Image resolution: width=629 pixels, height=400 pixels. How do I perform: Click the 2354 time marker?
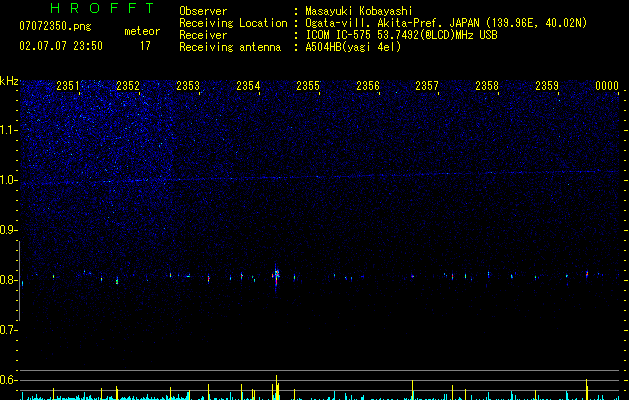[x=248, y=86]
